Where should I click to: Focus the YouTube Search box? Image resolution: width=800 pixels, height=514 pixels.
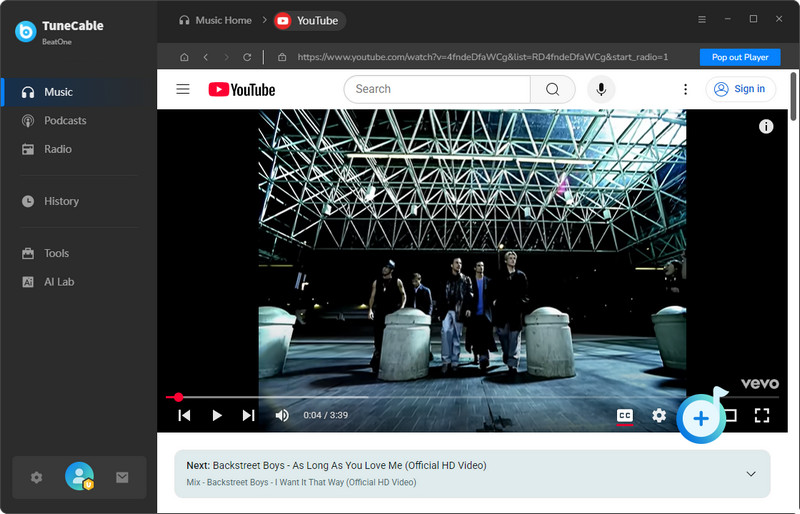pos(438,89)
